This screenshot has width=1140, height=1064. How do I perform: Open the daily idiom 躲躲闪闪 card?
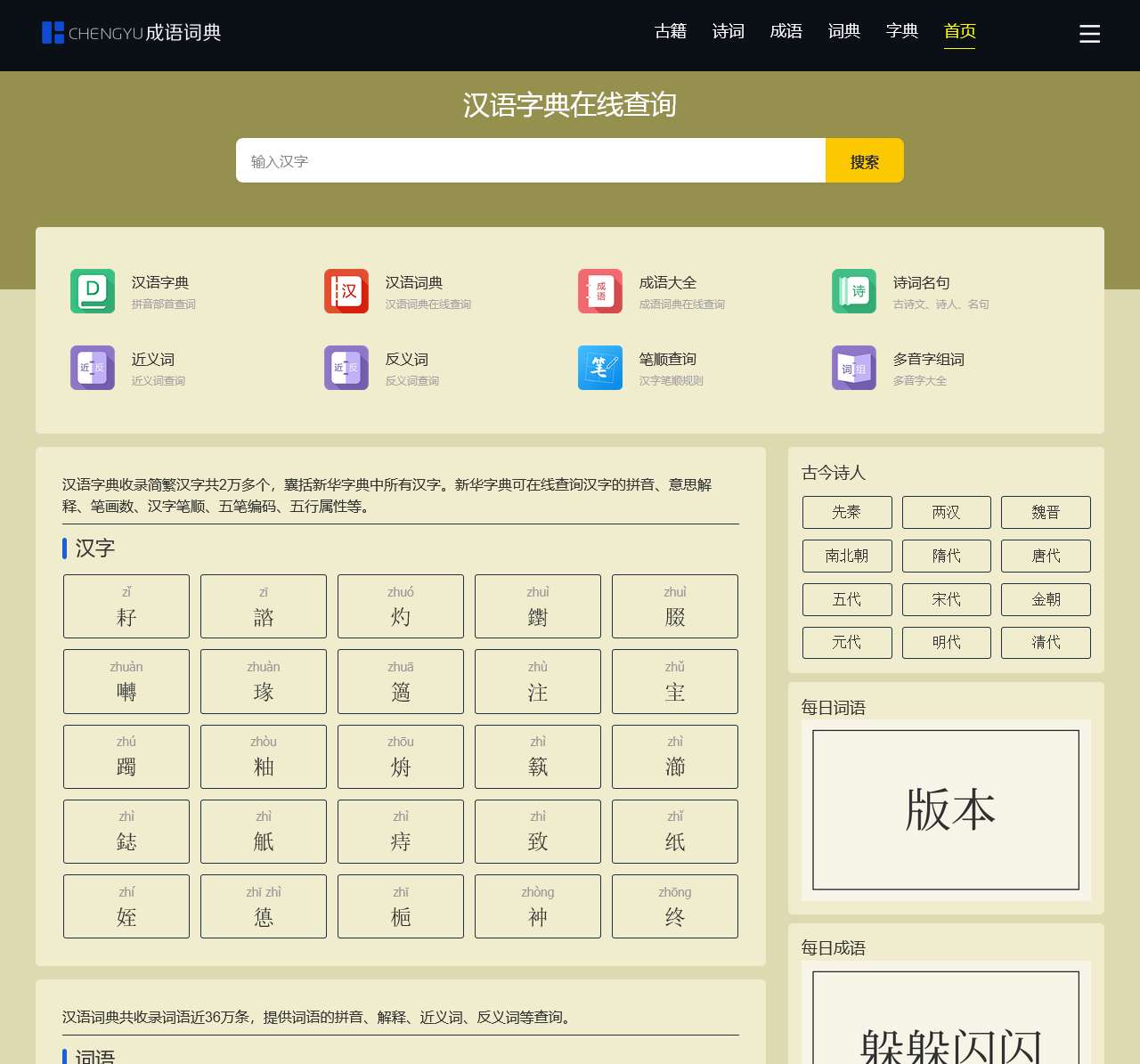coord(947,1033)
